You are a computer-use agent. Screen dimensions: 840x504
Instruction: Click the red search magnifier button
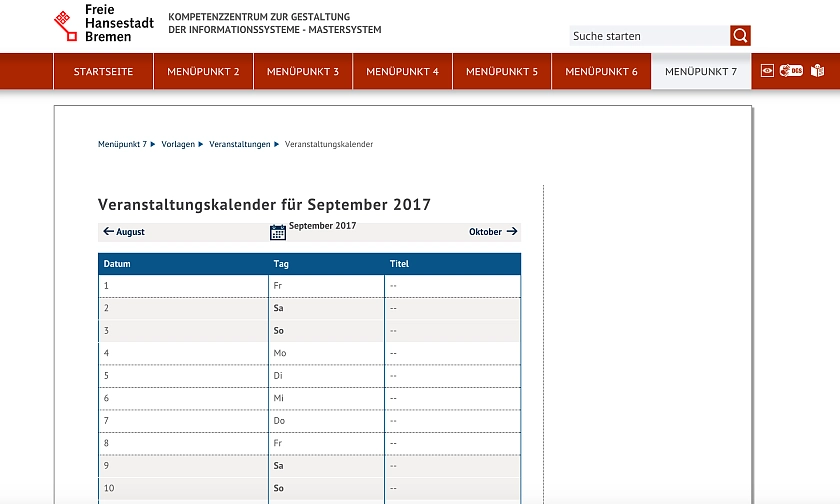[x=740, y=36]
